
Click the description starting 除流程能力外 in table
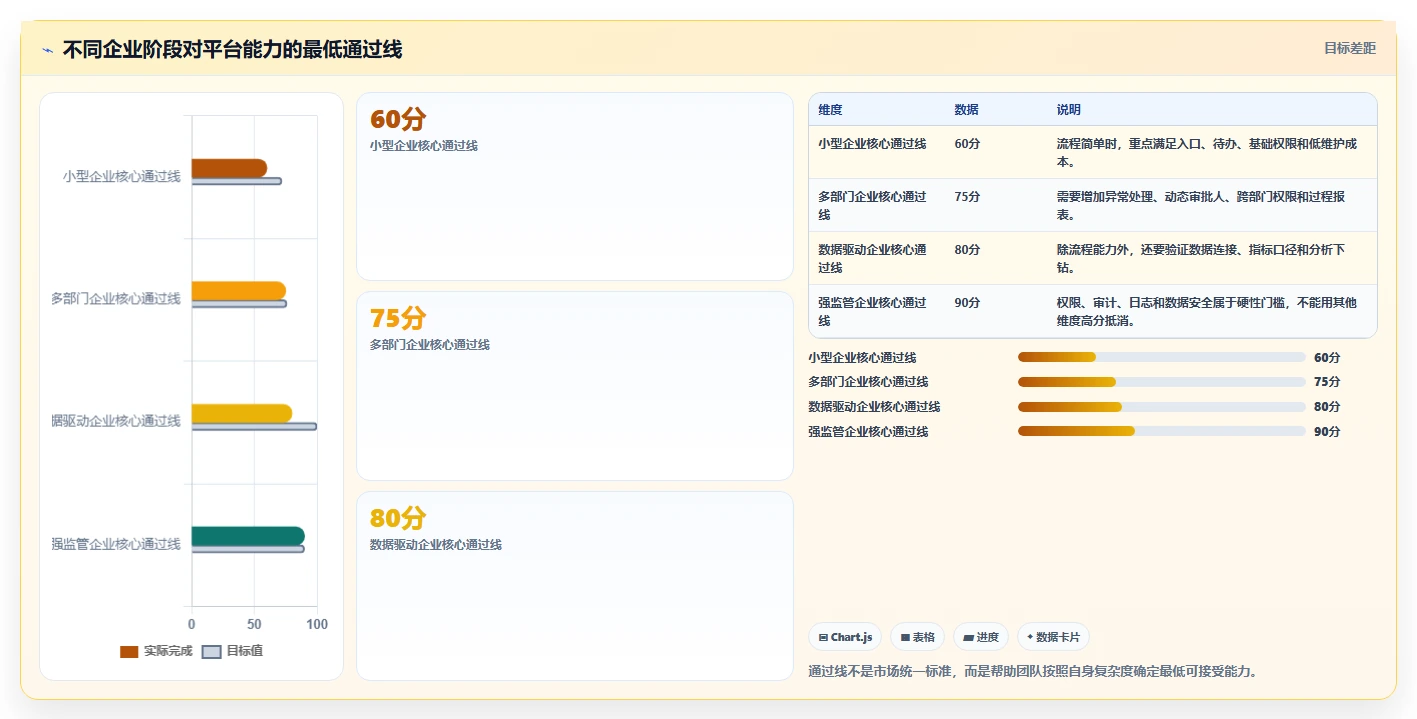pyautogui.click(x=1201, y=259)
